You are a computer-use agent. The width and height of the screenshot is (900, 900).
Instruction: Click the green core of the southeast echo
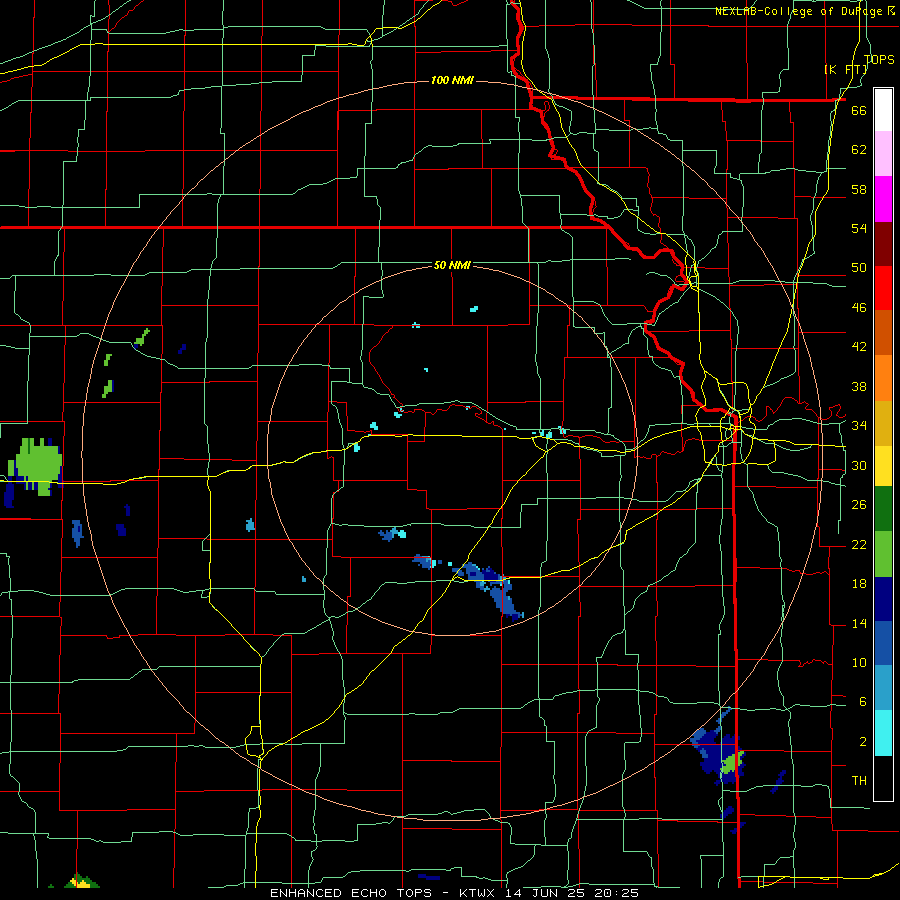[732, 763]
